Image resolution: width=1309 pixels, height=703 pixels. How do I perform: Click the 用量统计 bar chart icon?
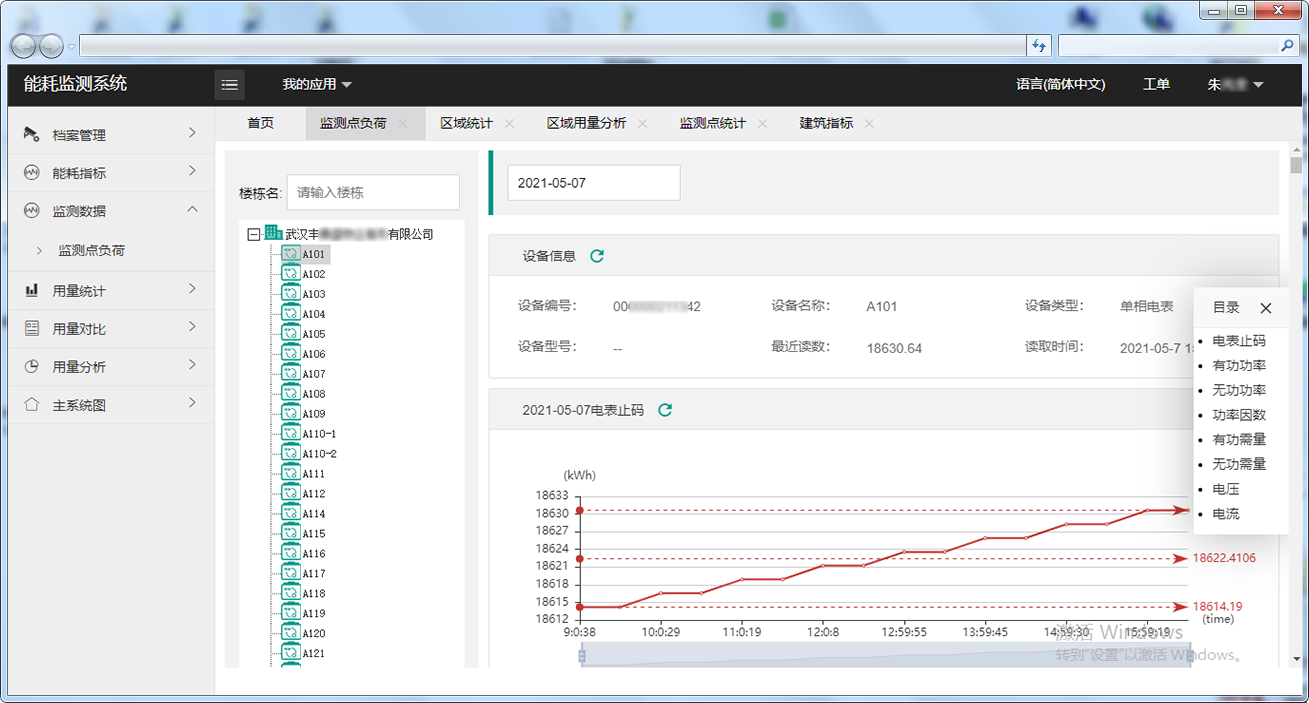click(x=32, y=291)
